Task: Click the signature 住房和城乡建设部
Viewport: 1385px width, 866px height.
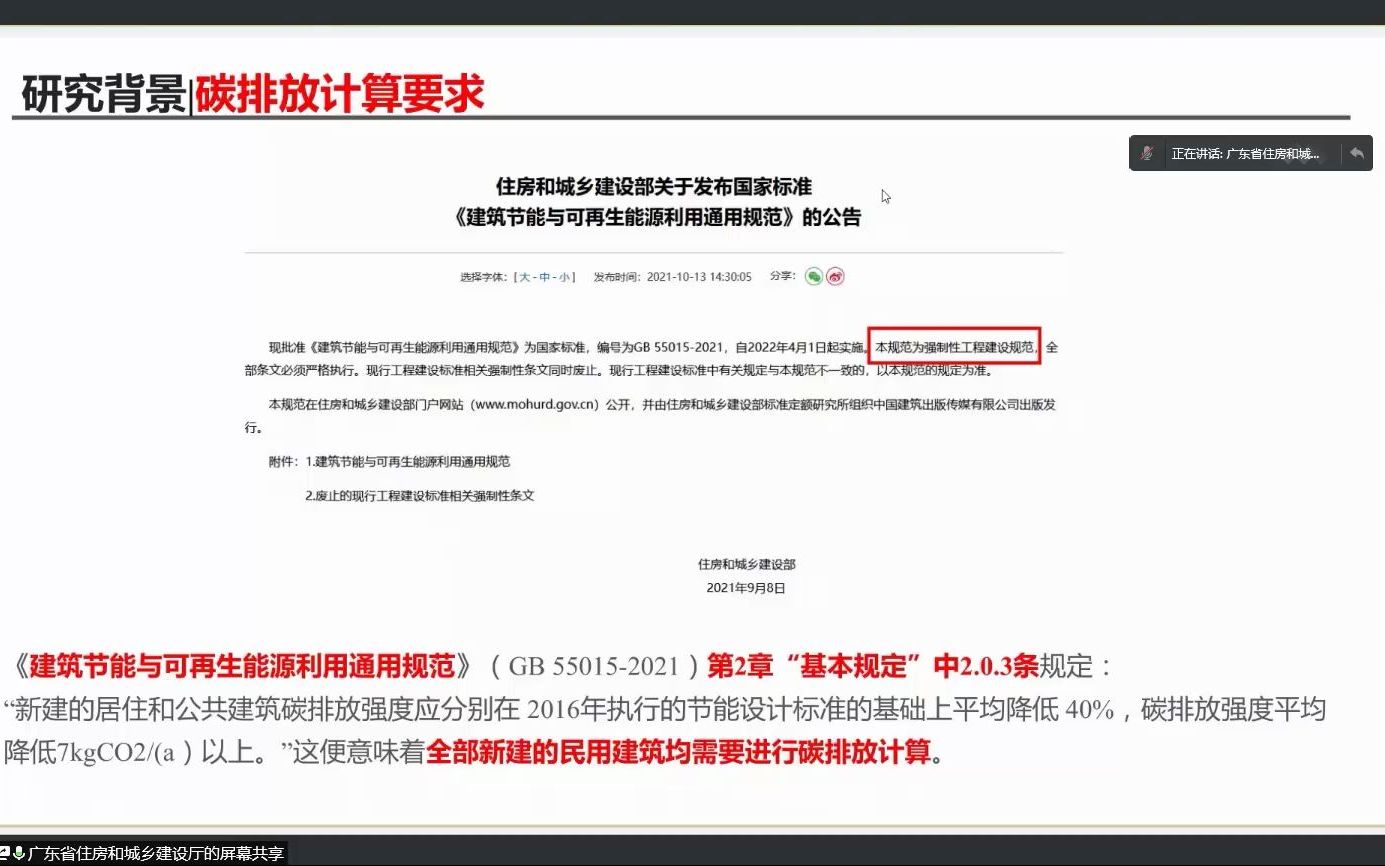Action: tap(746, 565)
